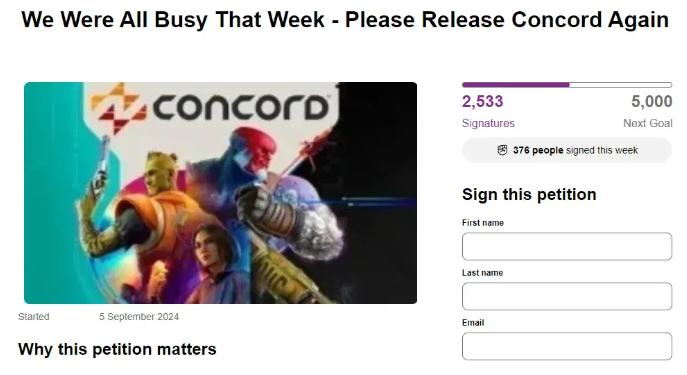Focus the First name input field
This screenshot has height=375, width=687.
(x=567, y=246)
